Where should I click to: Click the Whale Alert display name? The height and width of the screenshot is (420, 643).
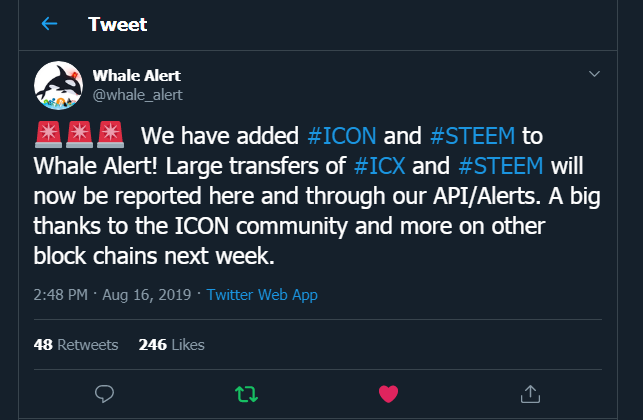click(136, 76)
